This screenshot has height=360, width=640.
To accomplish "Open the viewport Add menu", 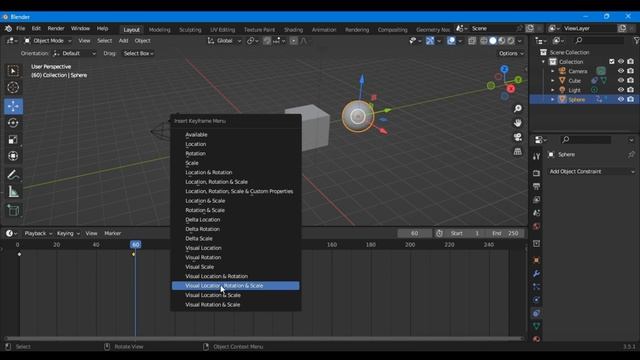I will 123,41.
